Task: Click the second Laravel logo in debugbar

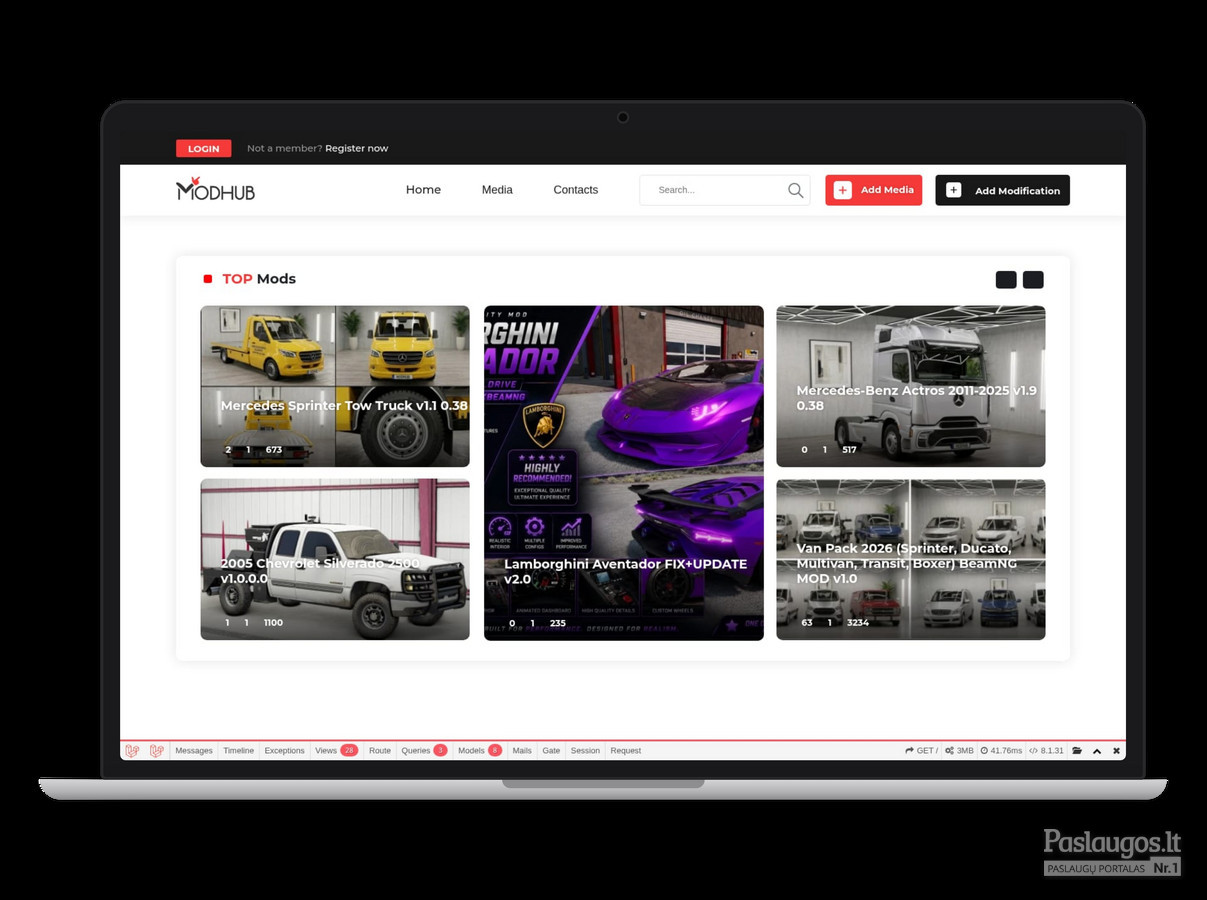Action: [156, 750]
